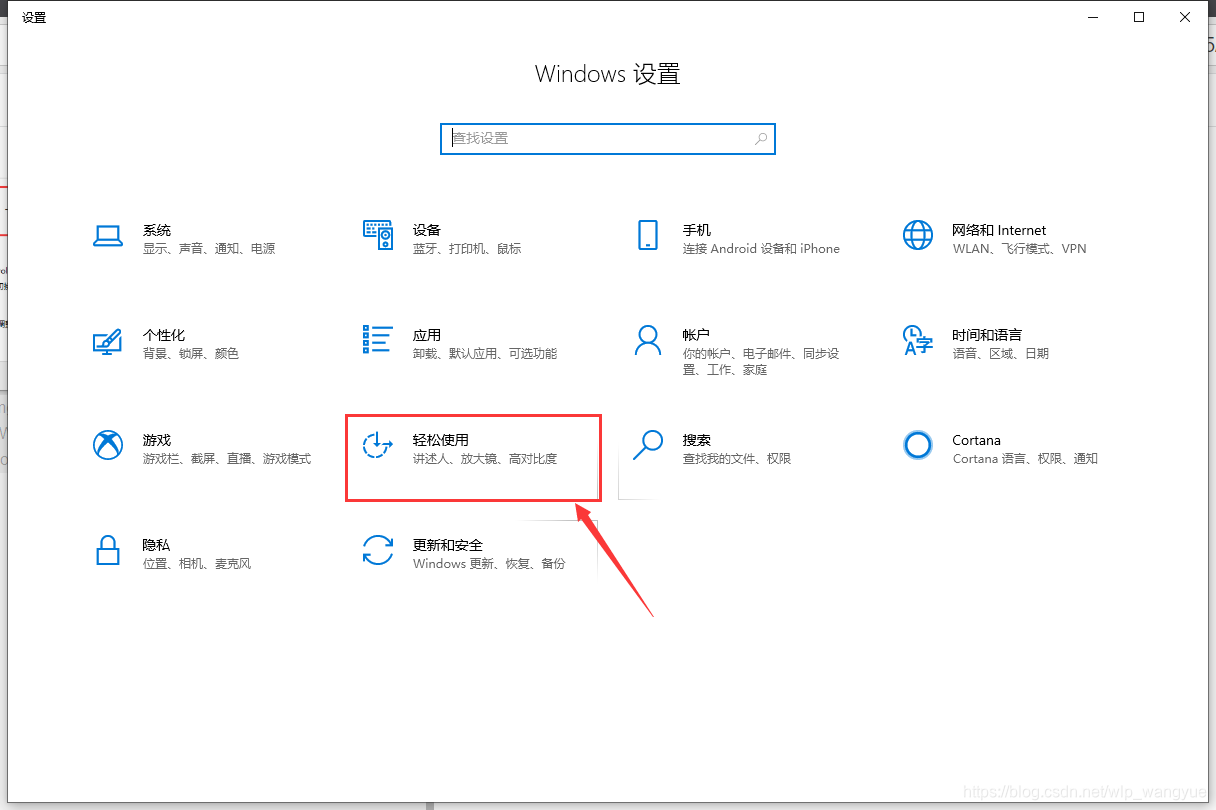Open the 系统 settings title

(x=156, y=230)
